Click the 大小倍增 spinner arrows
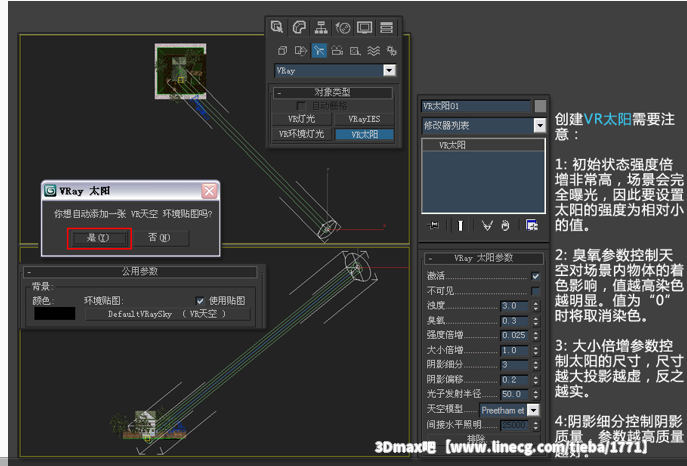687x466 pixels. pyautogui.click(x=535, y=350)
